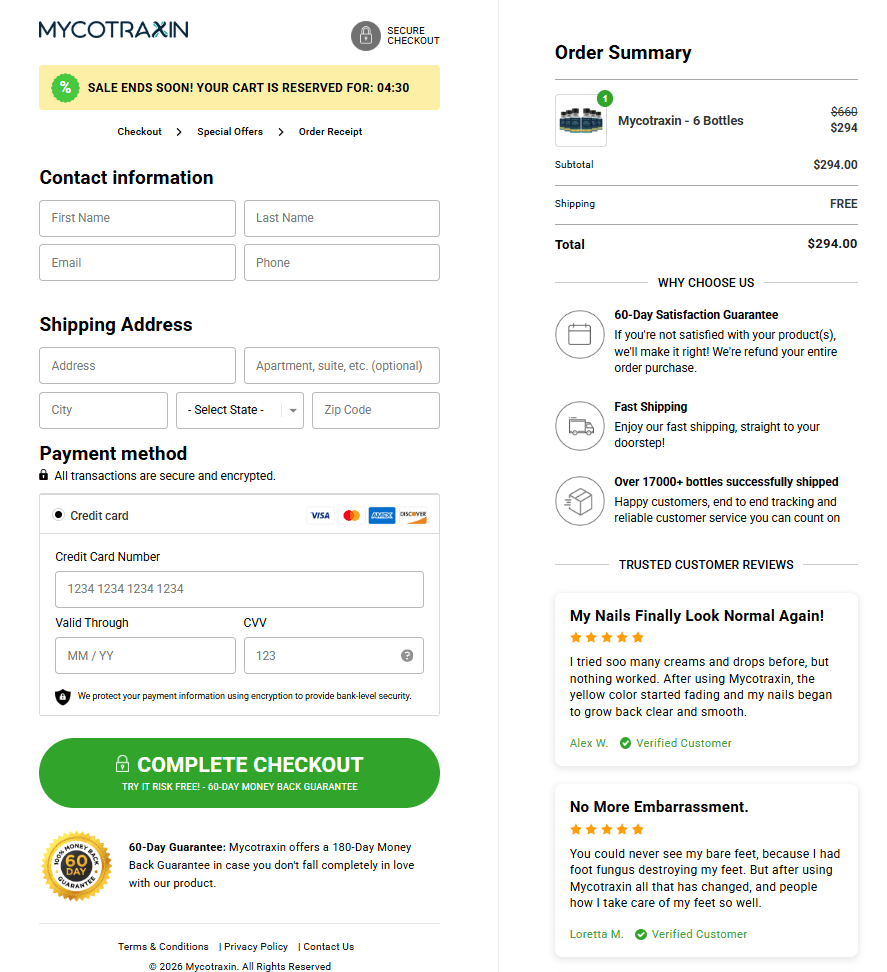Open the Select State dropdown
This screenshot has width=887, height=972.
(239, 410)
